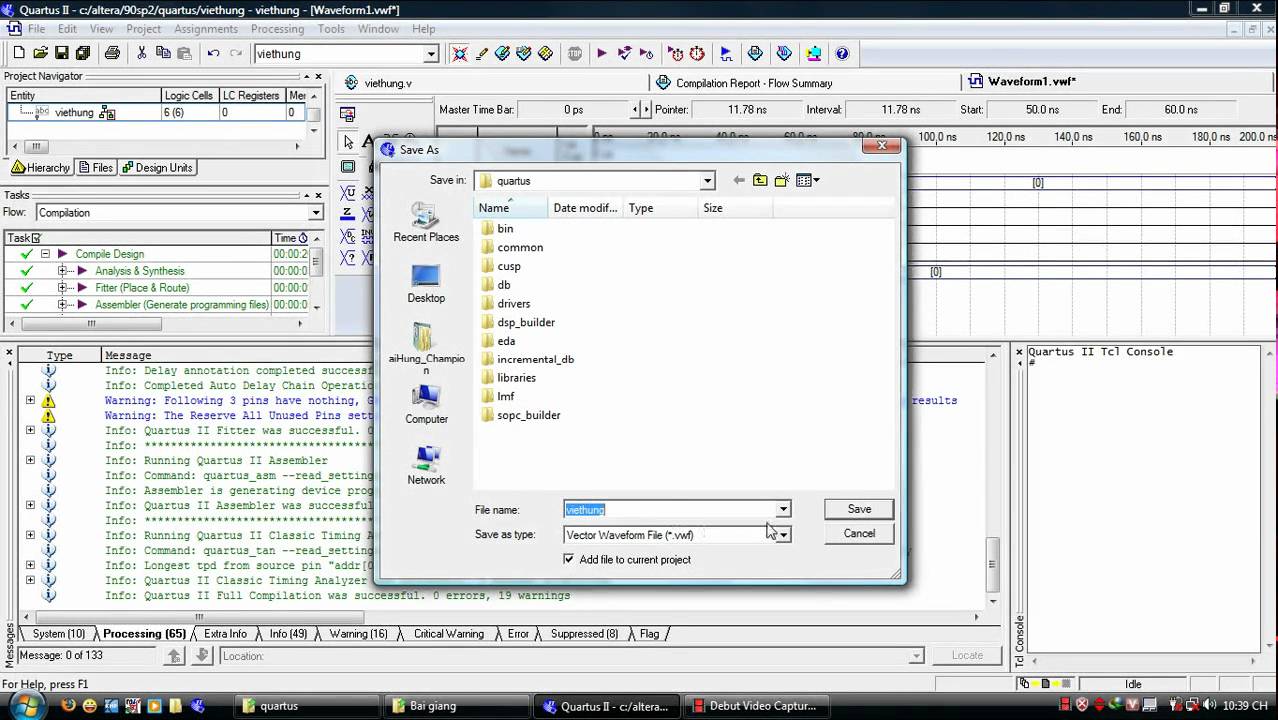This screenshot has width=1278, height=720.
Task: Open the Processing menu
Action: pos(277,29)
